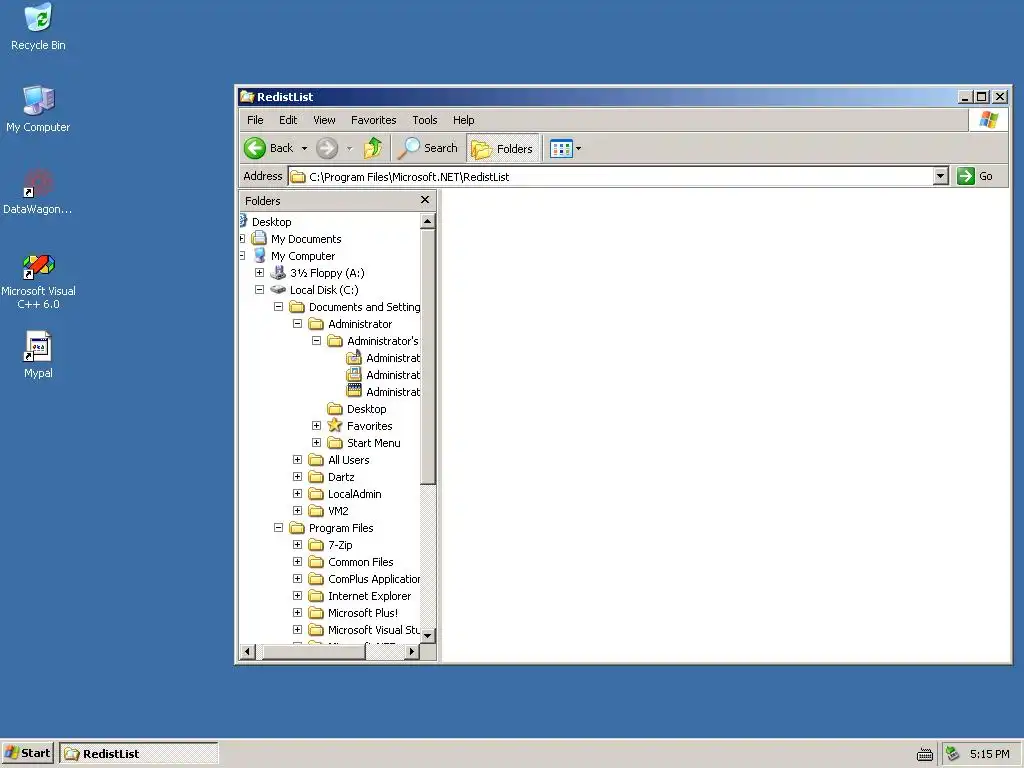Click the keyboard tray icon
Image resolution: width=1024 pixels, height=768 pixels.
click(x=925, y=754)
